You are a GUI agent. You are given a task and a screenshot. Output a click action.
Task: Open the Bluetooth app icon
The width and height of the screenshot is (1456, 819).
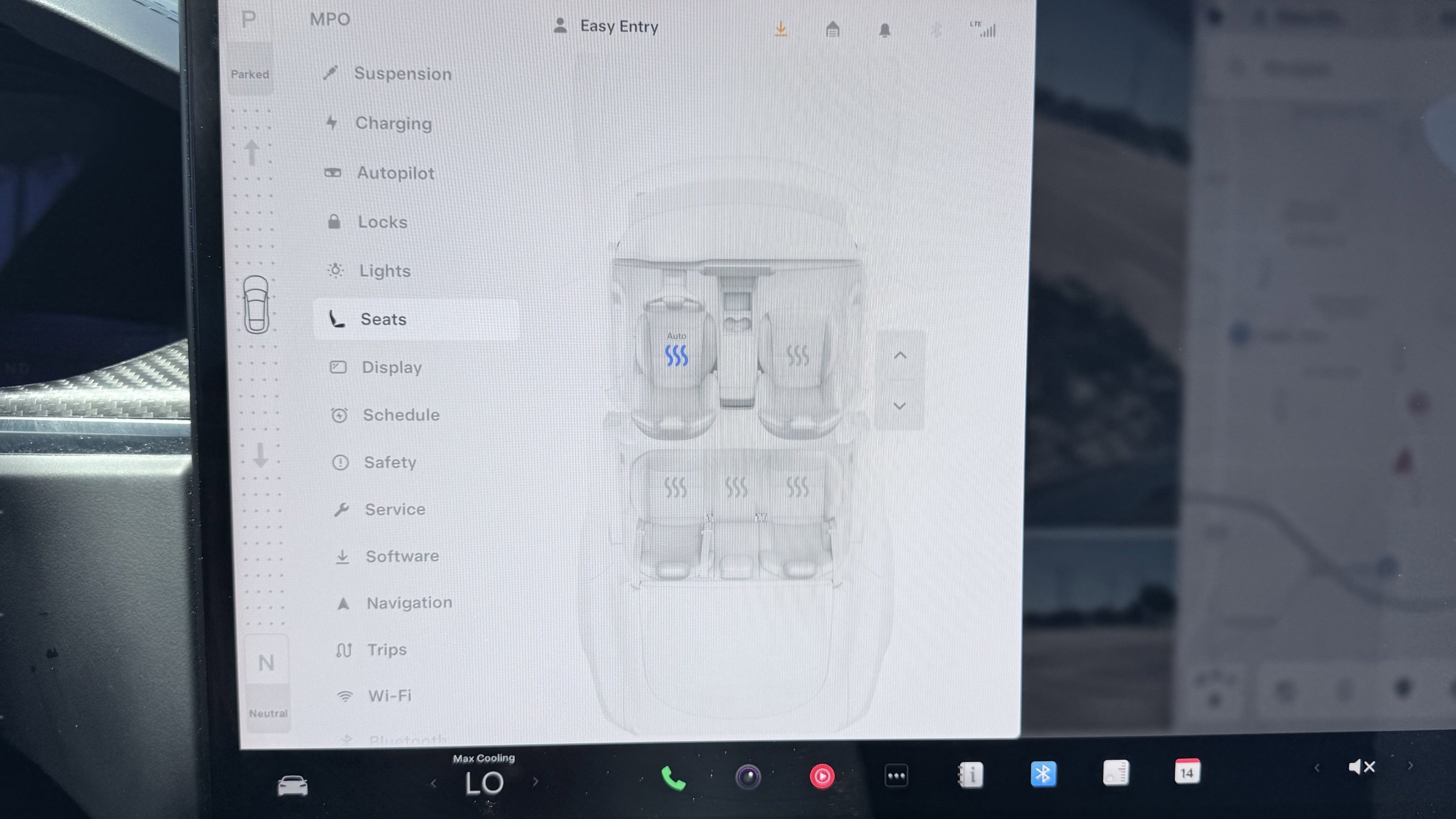1043,774
